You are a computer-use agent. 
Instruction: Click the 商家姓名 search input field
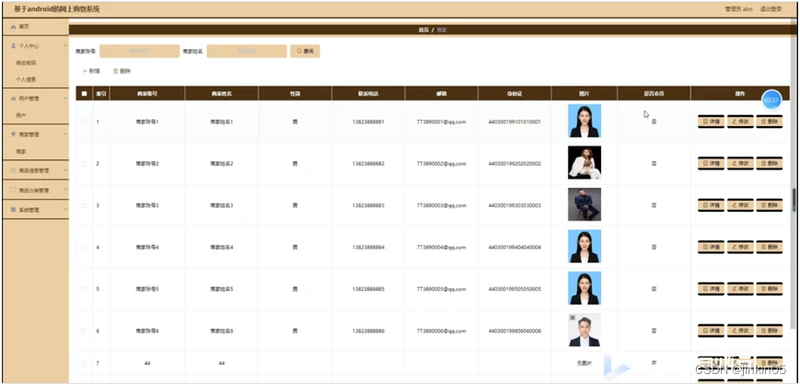(247, 51)
